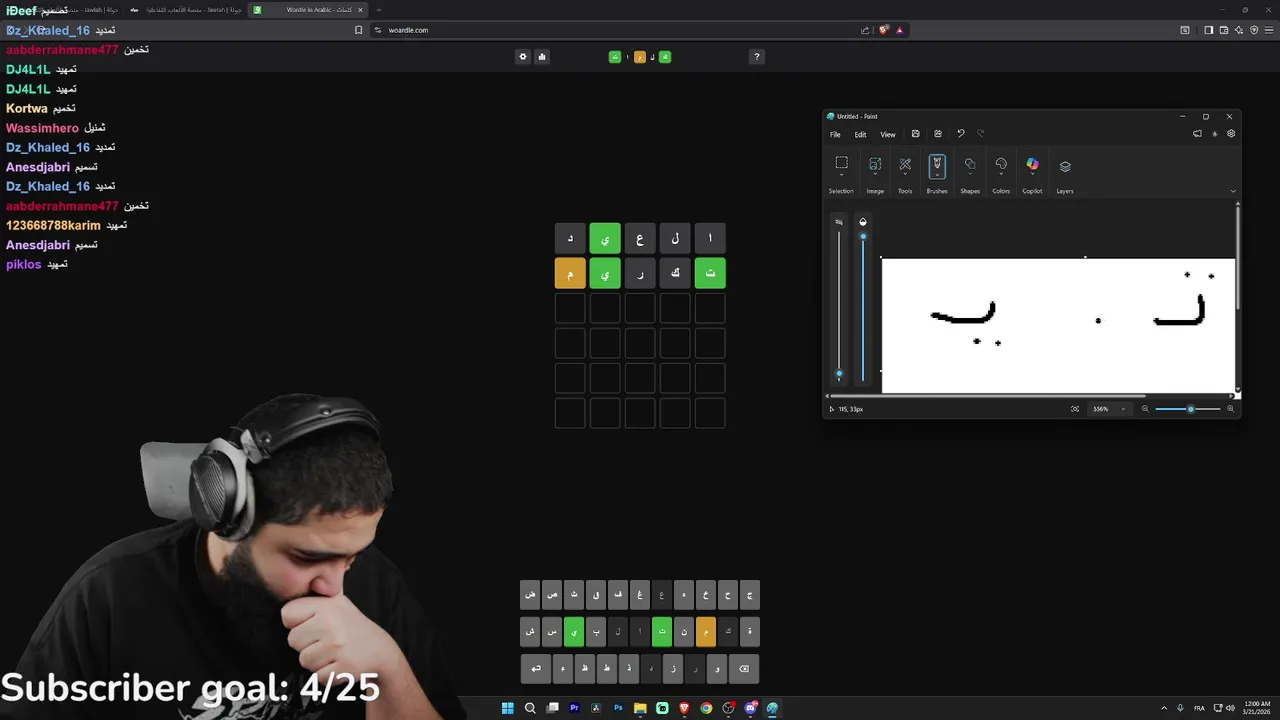1280x720 pixels.
Task: Open the Shapes gallery in Paint
Action: pyautogui.click(x=970, y=165)
